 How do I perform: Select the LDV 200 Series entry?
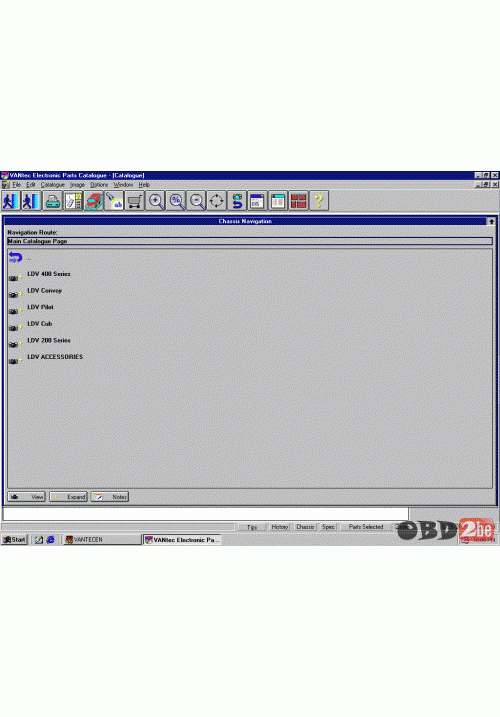click(49, 340)
